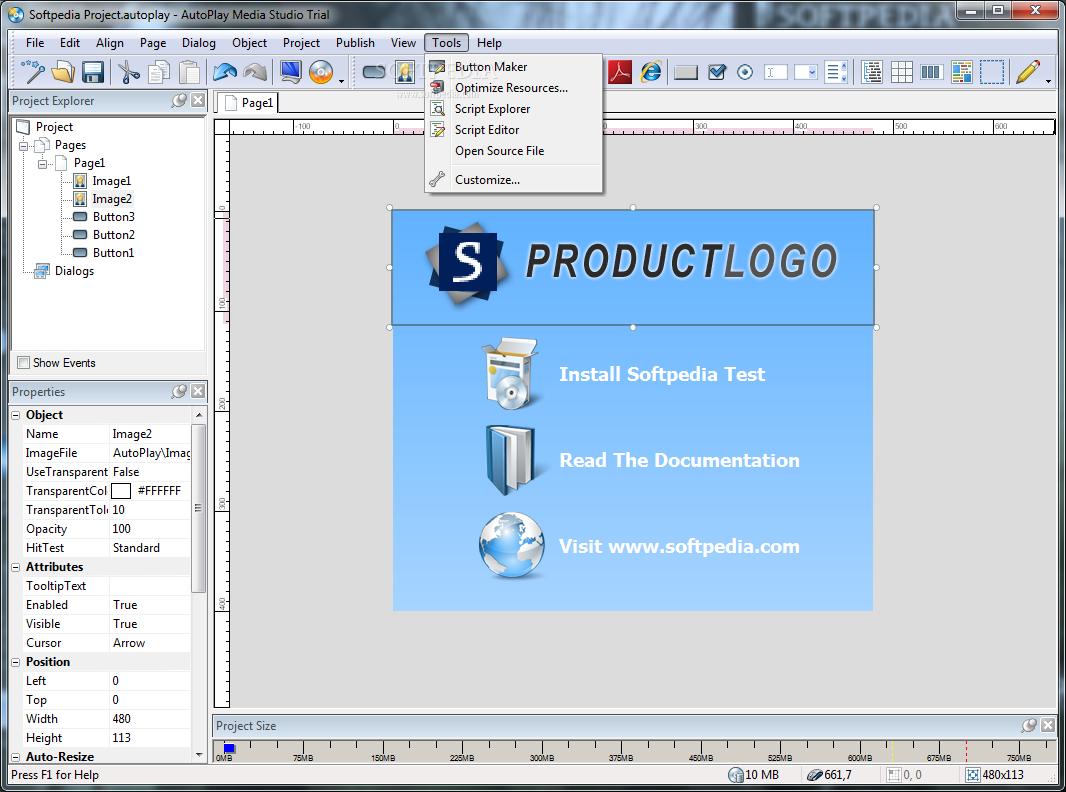1066x792 pixels.
Task: Collapse the Auto-Resize properties section
Action: (16, 757)
